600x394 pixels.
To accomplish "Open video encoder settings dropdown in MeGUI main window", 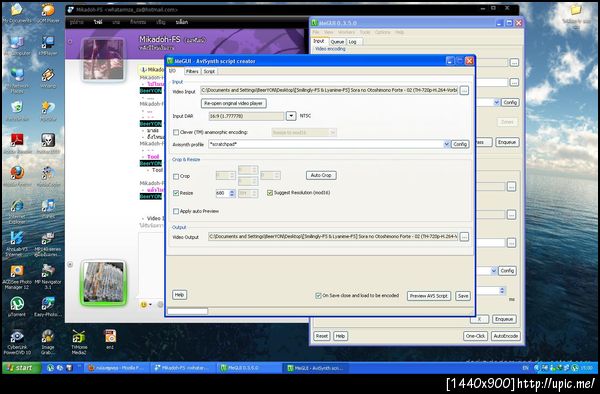I will [496, 102].
